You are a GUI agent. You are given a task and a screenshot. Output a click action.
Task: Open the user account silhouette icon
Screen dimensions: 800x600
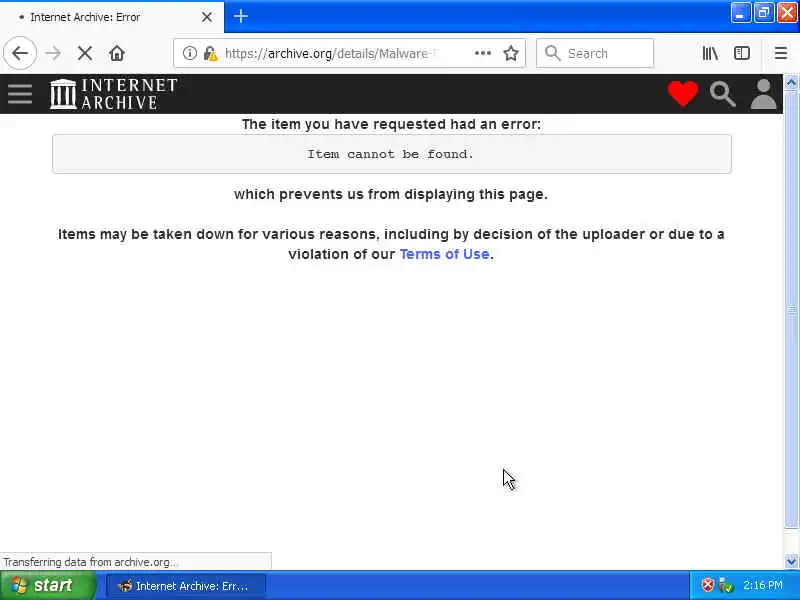(x=763, y=94)
